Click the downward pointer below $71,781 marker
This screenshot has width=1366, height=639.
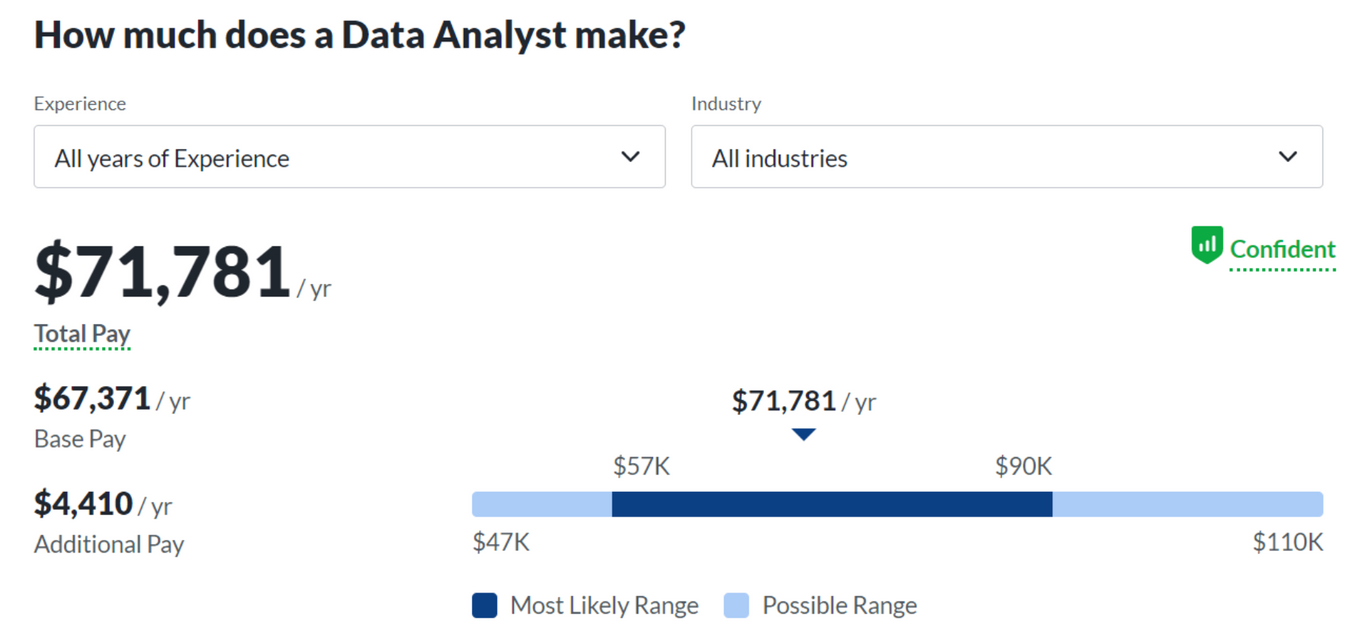(x=803, y=434)
